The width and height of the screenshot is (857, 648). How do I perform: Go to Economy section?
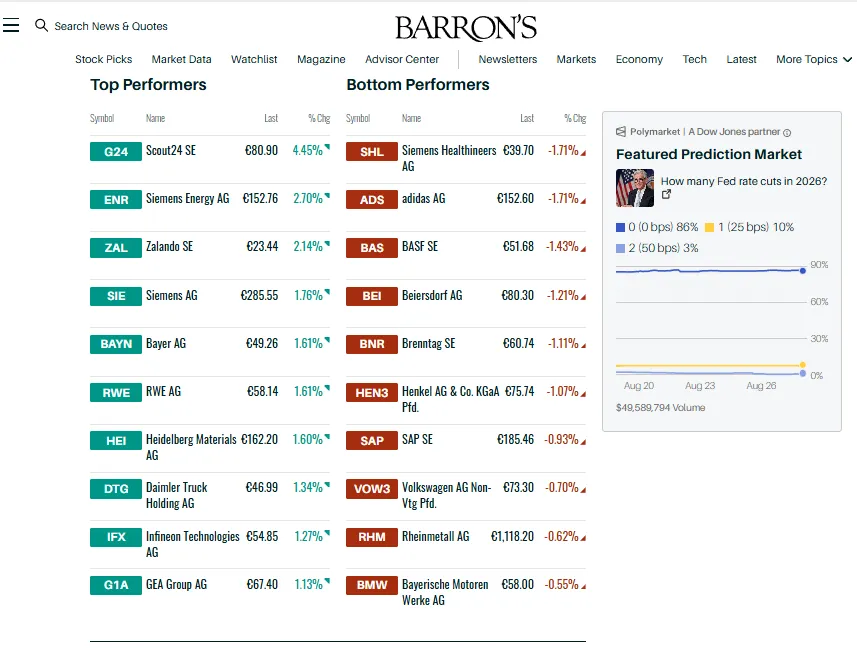639,59
